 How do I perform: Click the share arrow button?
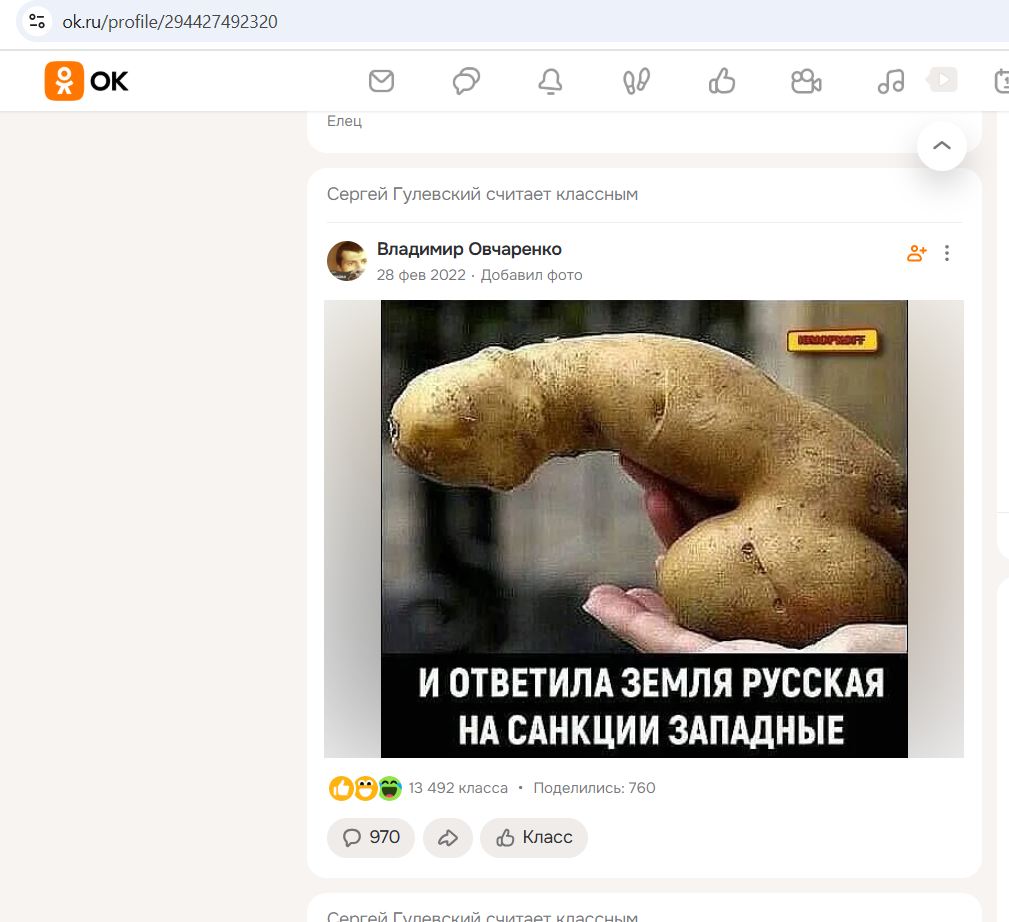(x=447, y=837)
